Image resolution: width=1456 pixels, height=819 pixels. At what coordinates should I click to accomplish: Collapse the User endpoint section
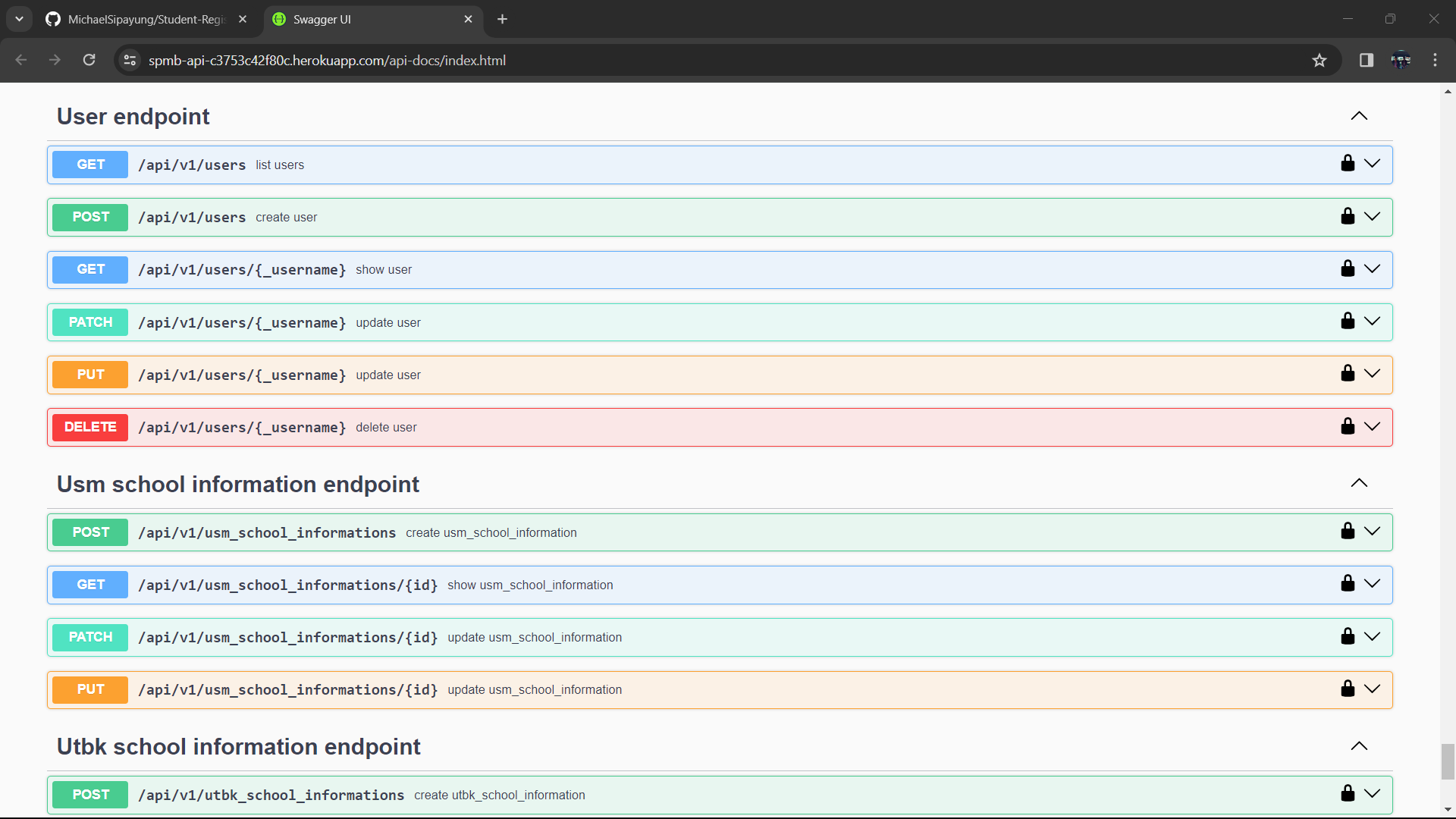[1359, 116]
